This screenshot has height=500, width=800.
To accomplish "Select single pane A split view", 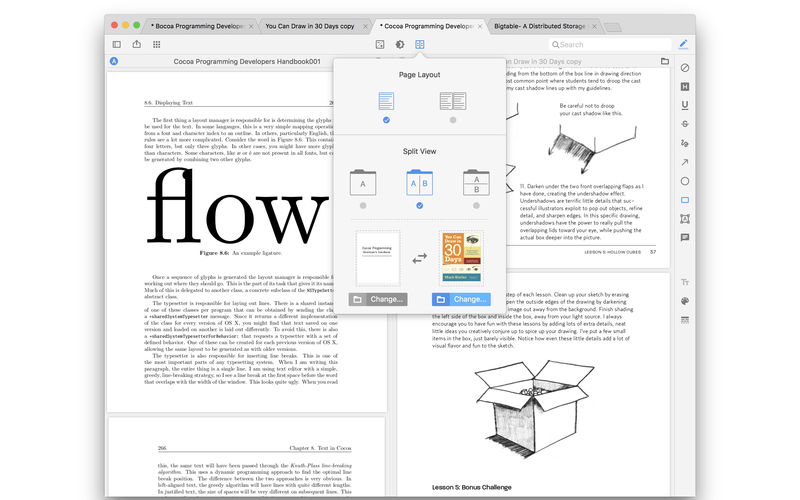I will pos(363,206).
